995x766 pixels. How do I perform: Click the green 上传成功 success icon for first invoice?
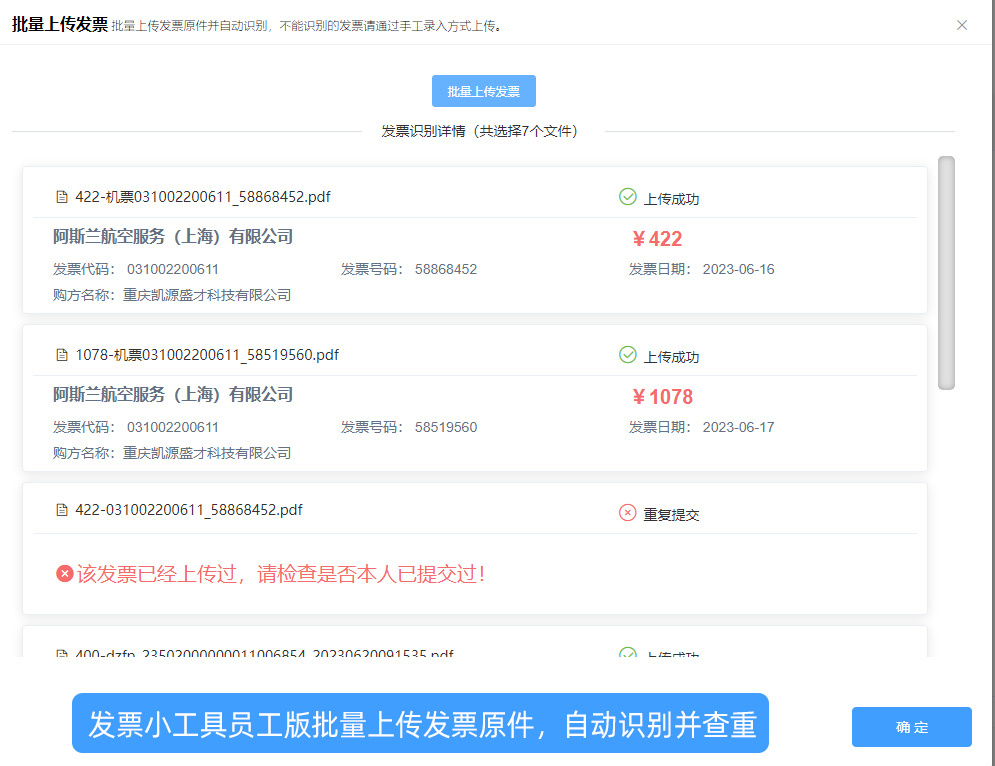pyautogui.click(x=626, y=198)
